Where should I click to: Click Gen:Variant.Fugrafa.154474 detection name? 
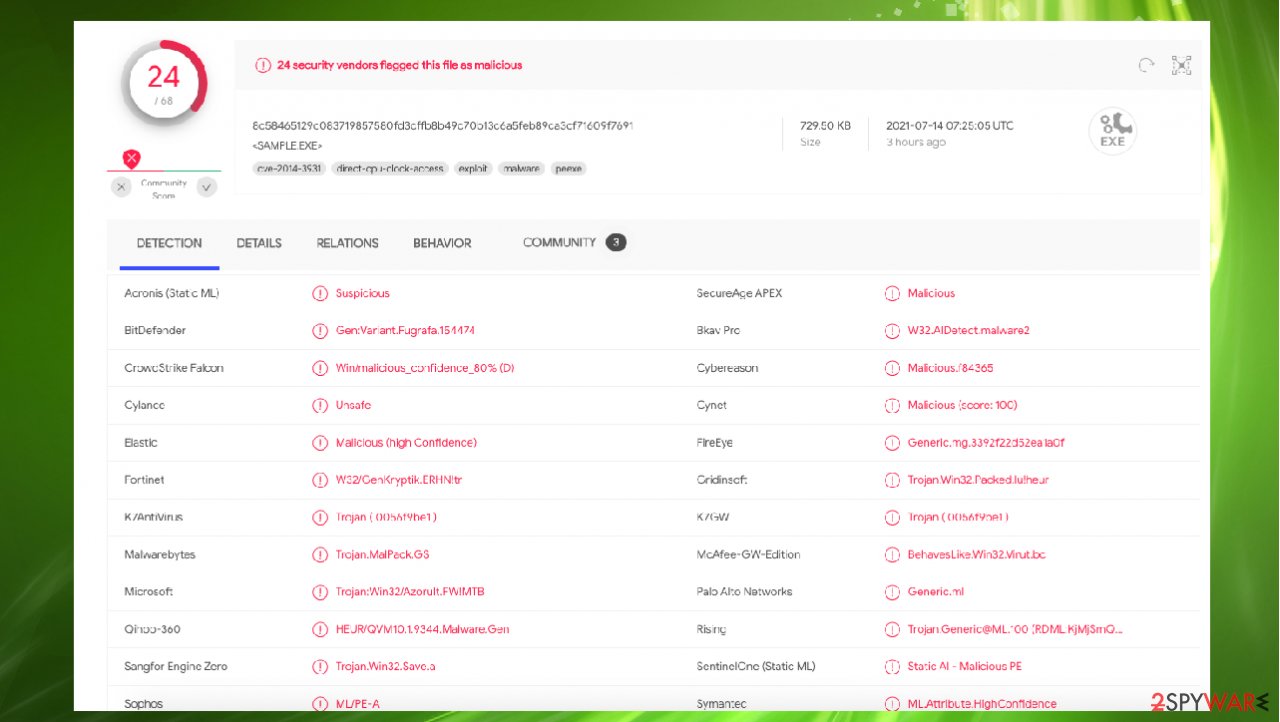(405, 331)
